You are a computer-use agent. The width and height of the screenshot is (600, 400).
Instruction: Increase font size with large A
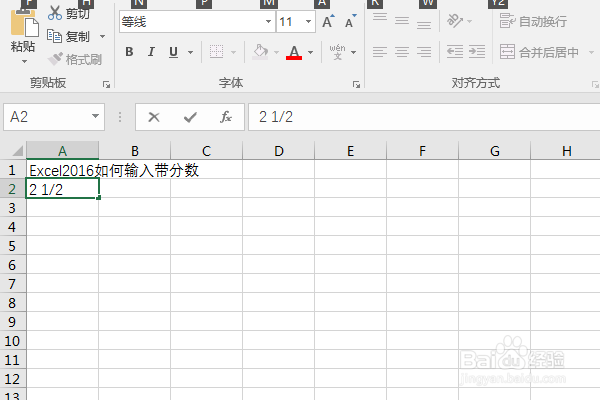328,21
